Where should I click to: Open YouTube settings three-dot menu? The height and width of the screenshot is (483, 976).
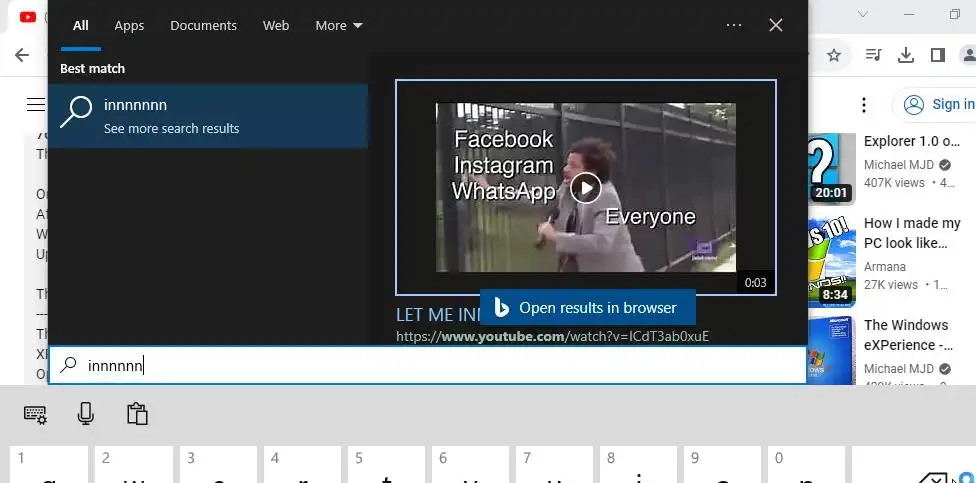(x=863, y=105)
